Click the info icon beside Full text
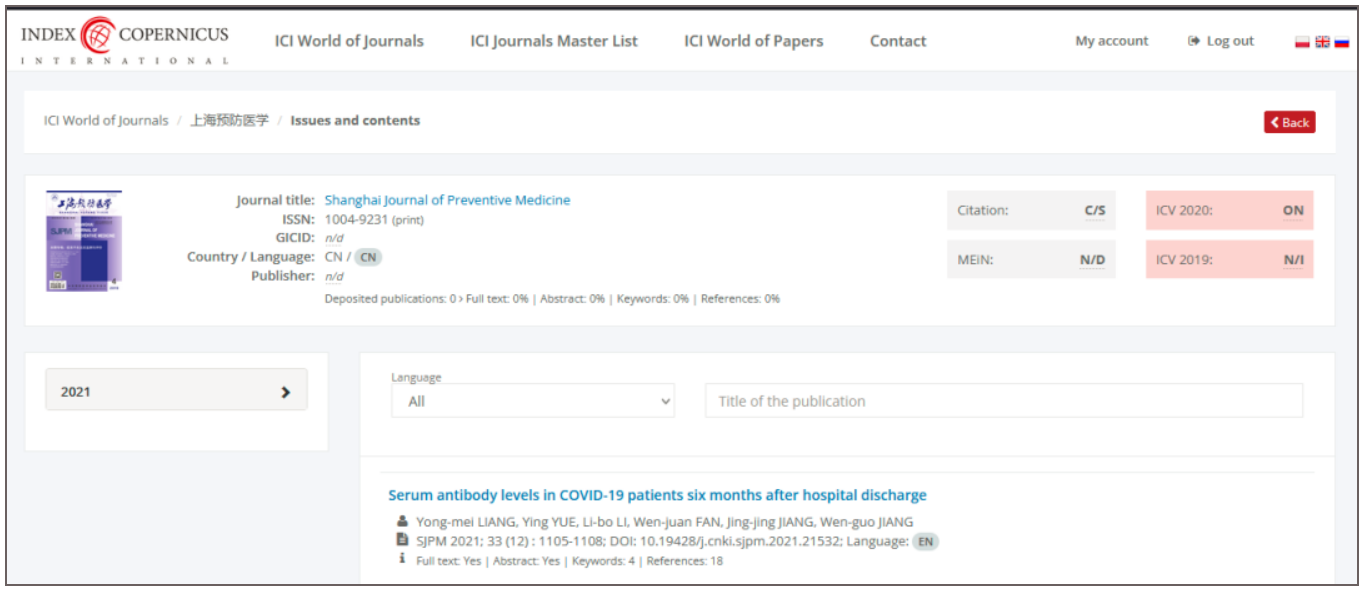 [x=402, y=560]
